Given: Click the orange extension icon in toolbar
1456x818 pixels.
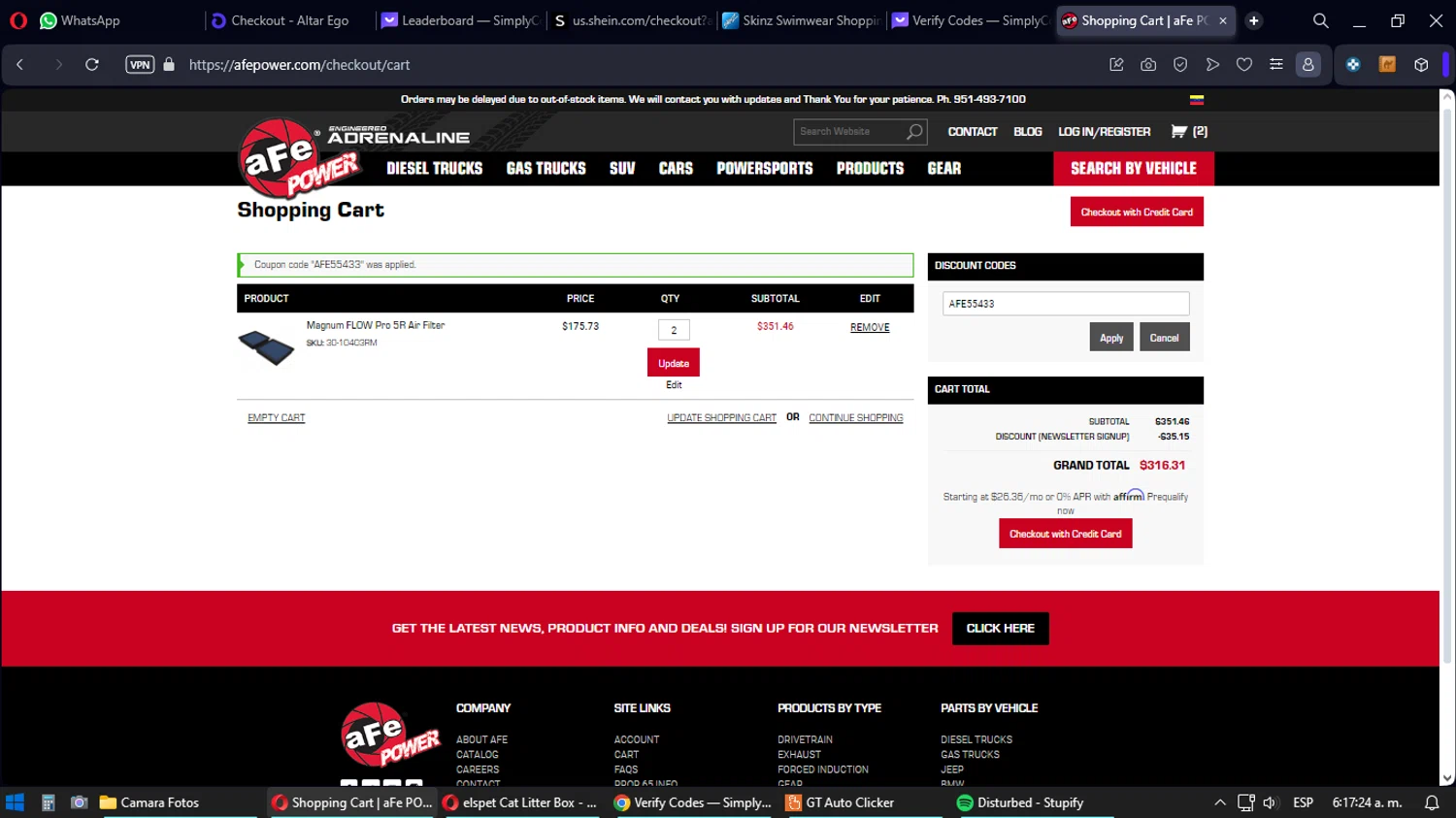Looking at the screenshot, I should (x=1387, y=65).
